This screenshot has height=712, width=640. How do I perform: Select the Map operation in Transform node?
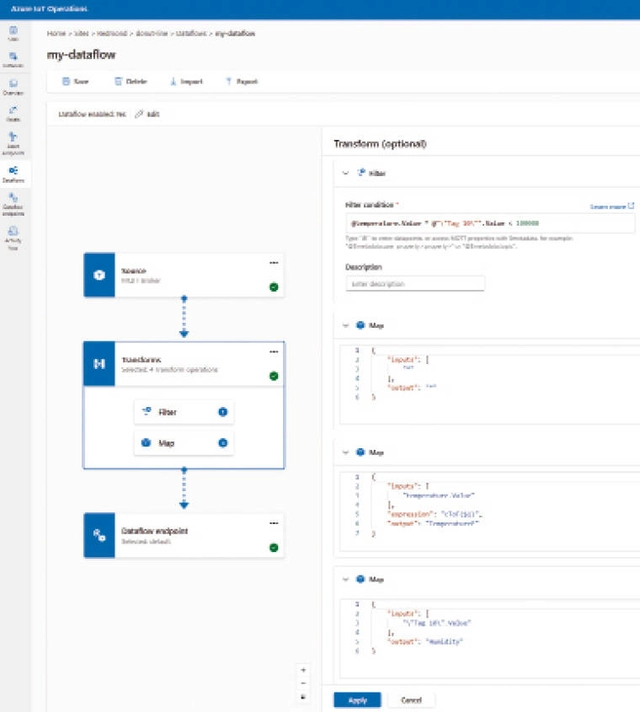coord(184,443)
